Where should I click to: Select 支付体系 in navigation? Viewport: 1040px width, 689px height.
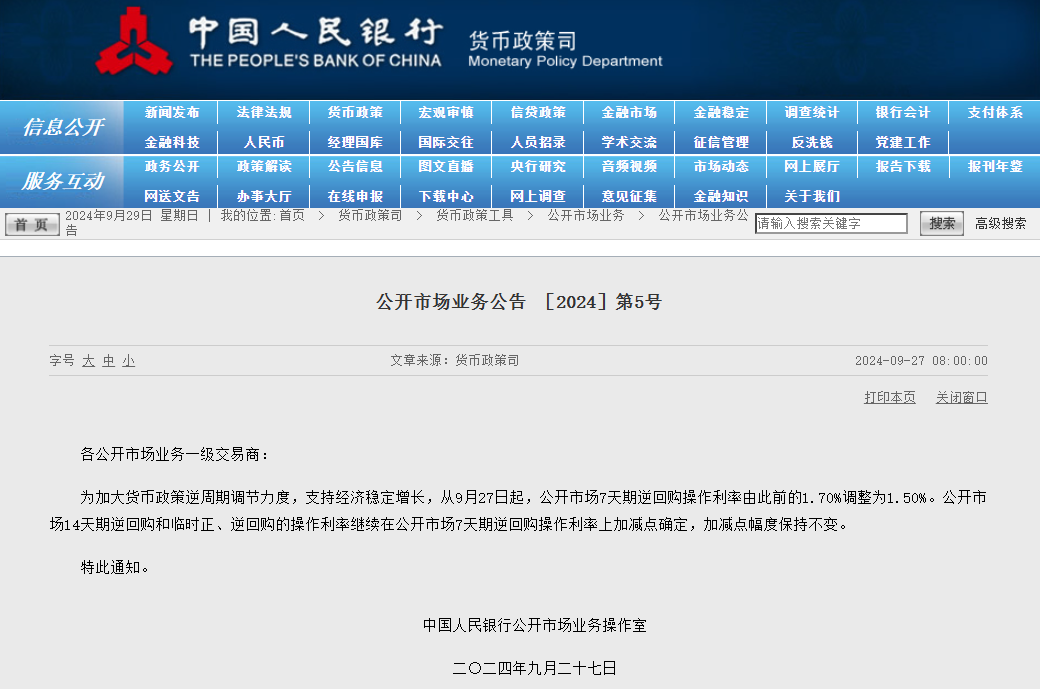click(995, 113)
